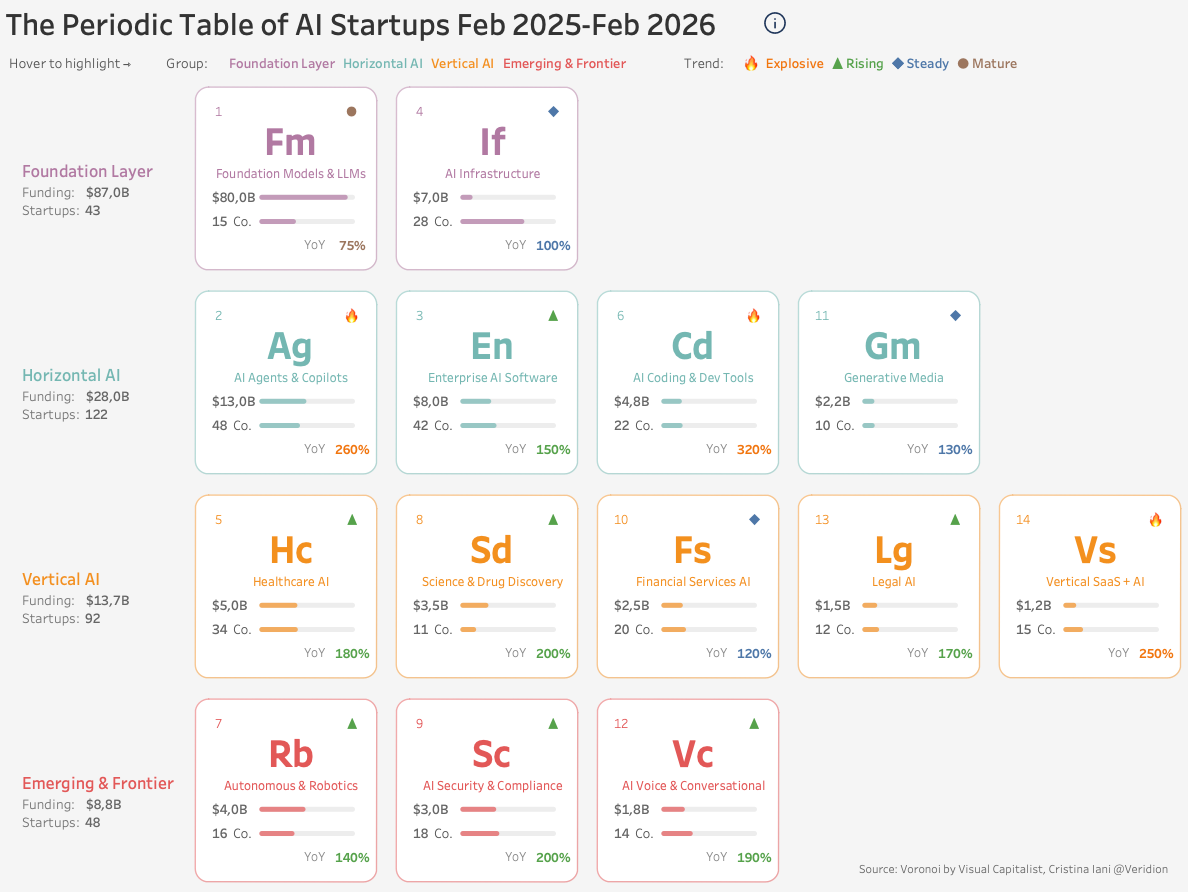Image resolution: width=1188 pixels, height=892 pixels.
Task: Click the fire icon on the AI Agents & Copilots card
Action: pyautogui.click(x=351, y=316)
